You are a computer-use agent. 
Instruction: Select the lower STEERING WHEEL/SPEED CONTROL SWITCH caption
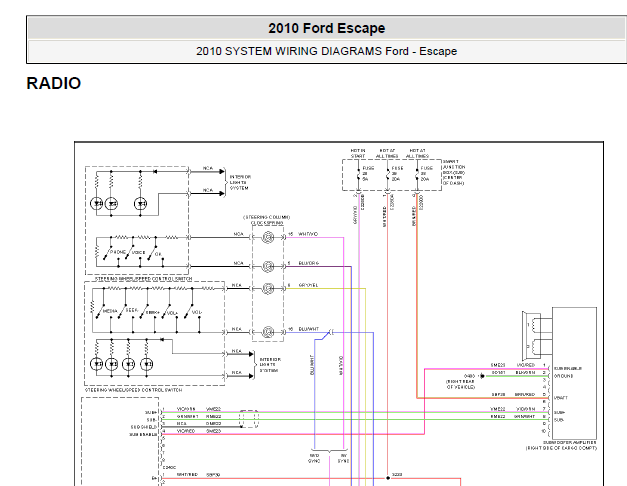(133, 390)
